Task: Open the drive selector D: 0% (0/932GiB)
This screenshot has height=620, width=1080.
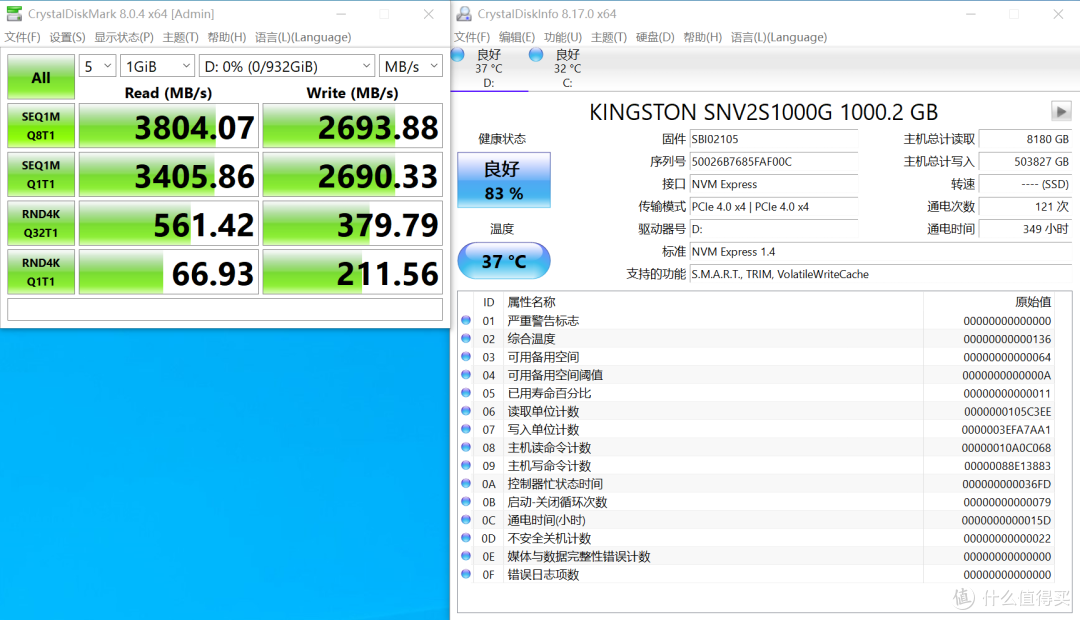Action: coord(287,66)
